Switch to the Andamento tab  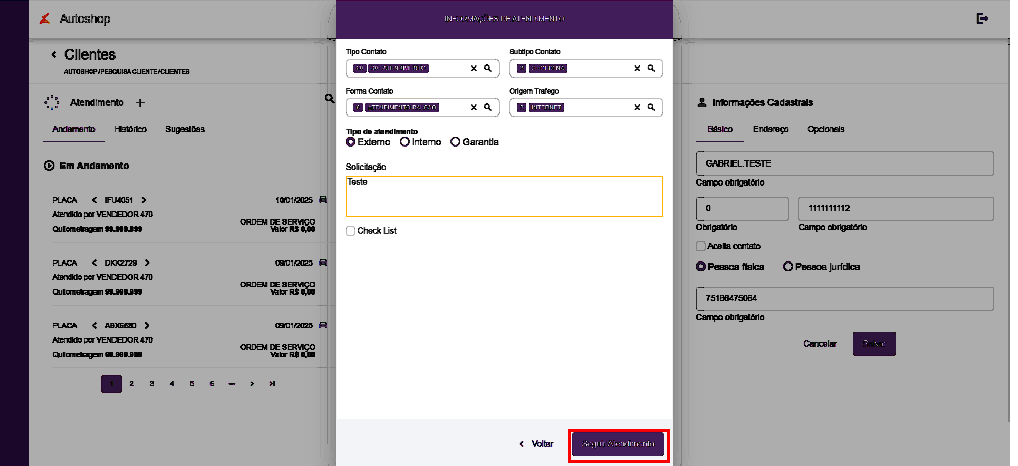[73, 129]
